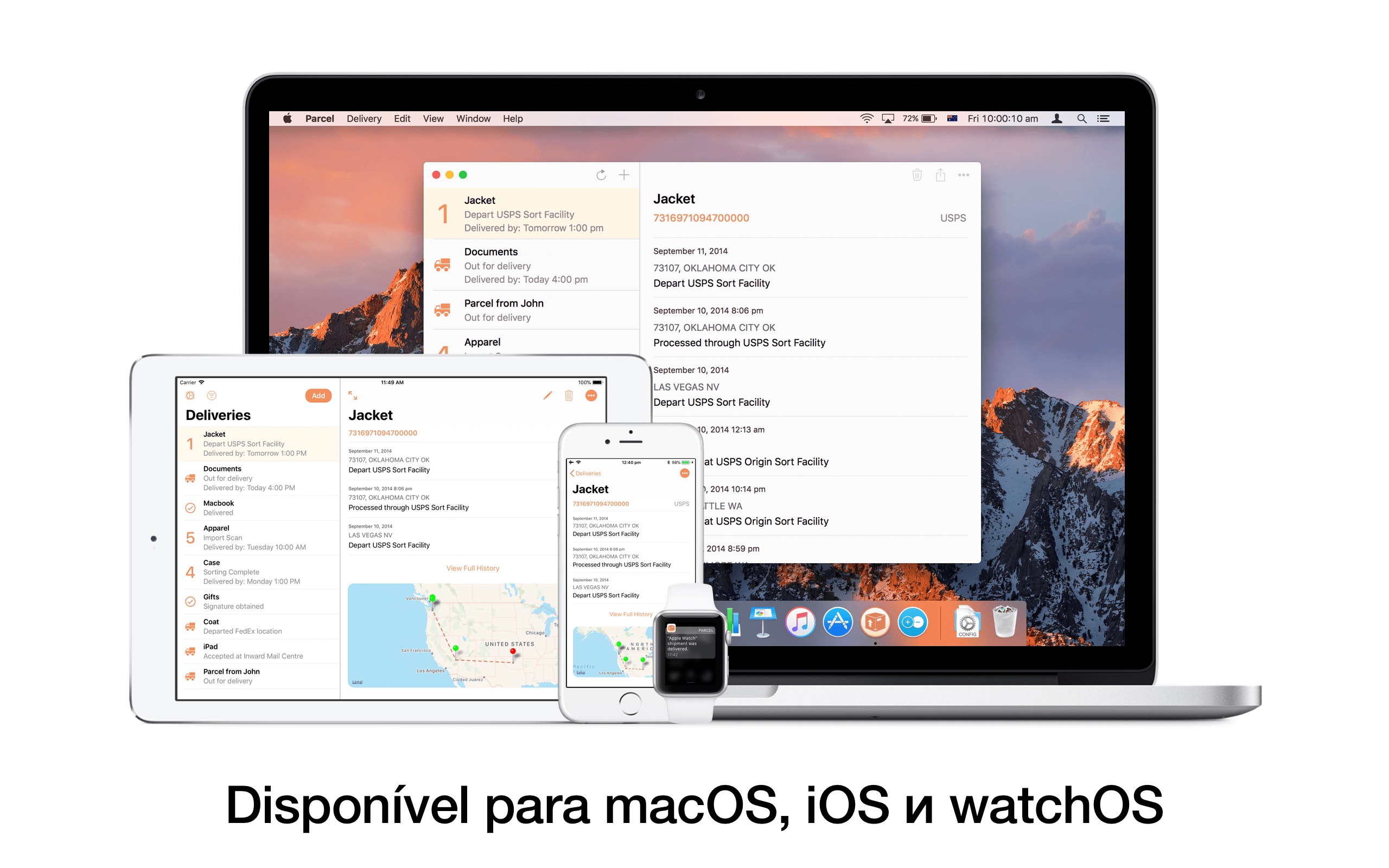
Task: Tap the Case row on the iPad
Action: tap(259, 572)
